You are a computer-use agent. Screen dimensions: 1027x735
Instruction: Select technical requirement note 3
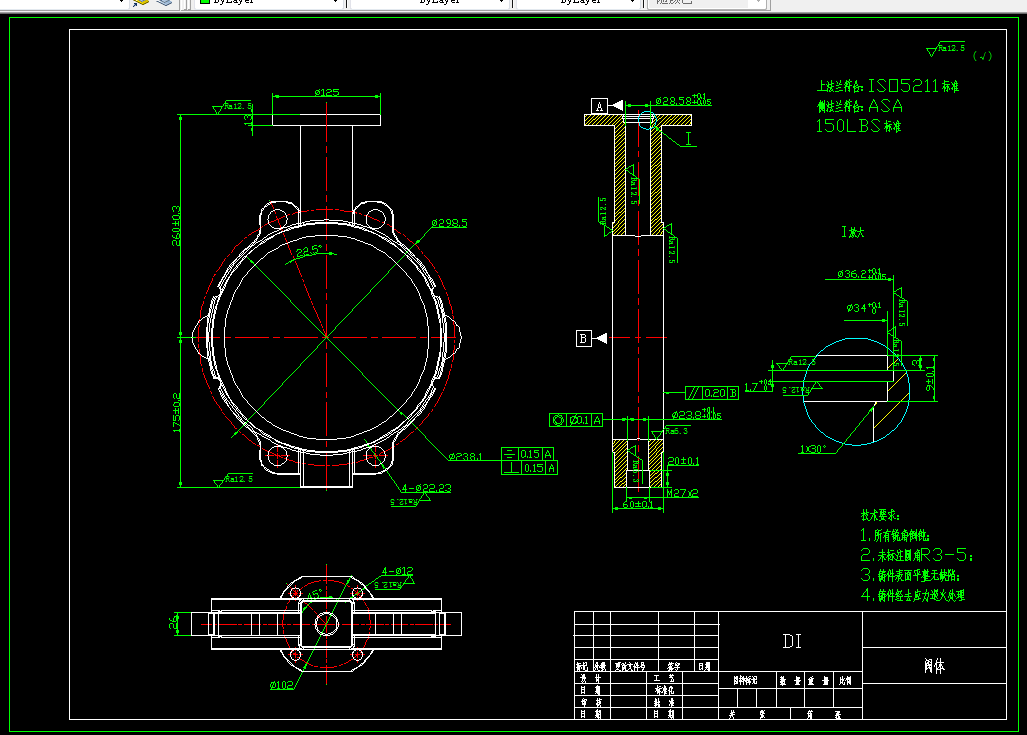coord(910,575)
